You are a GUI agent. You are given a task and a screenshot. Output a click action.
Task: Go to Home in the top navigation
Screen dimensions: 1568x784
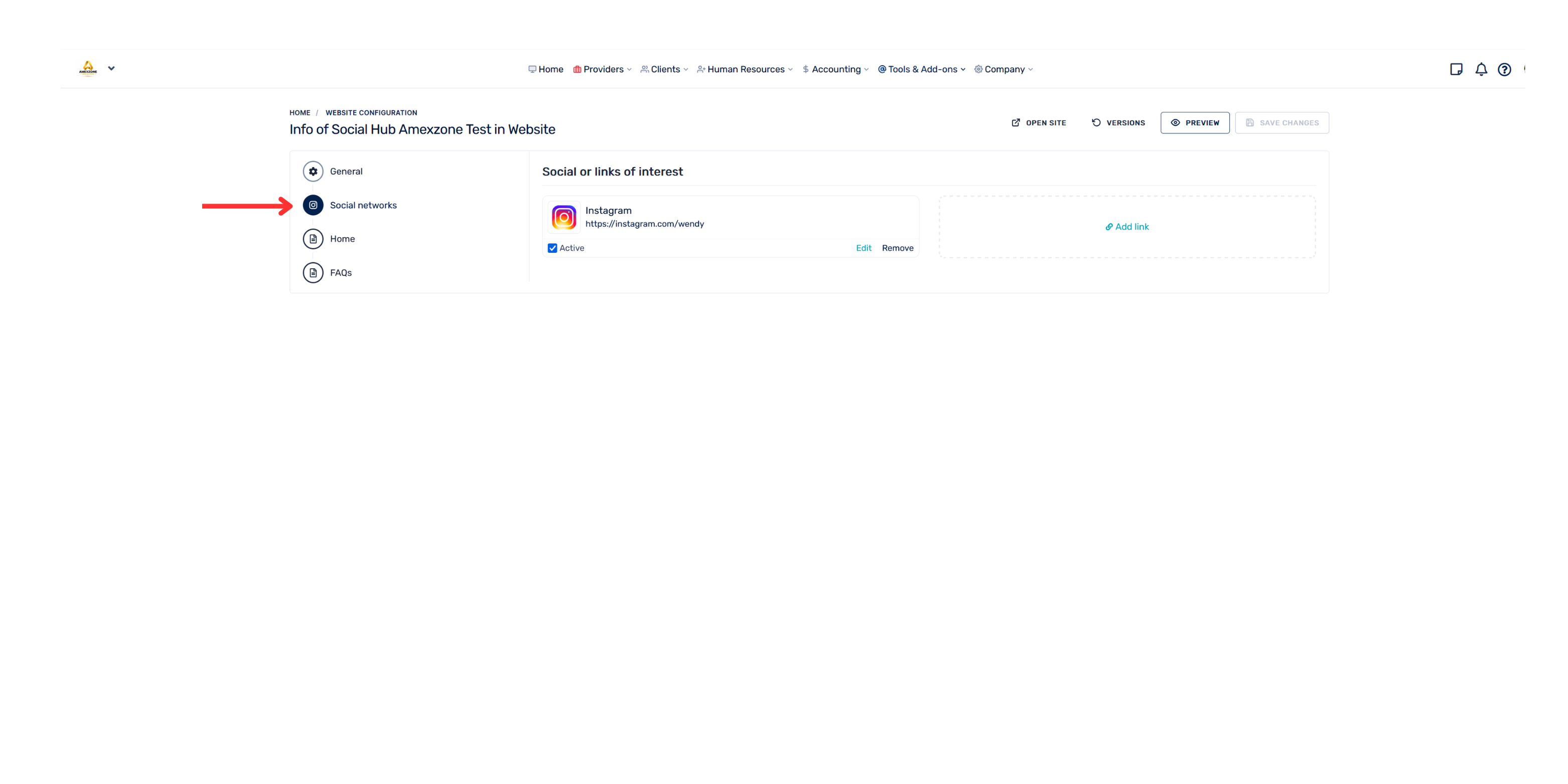click(545, 69)
